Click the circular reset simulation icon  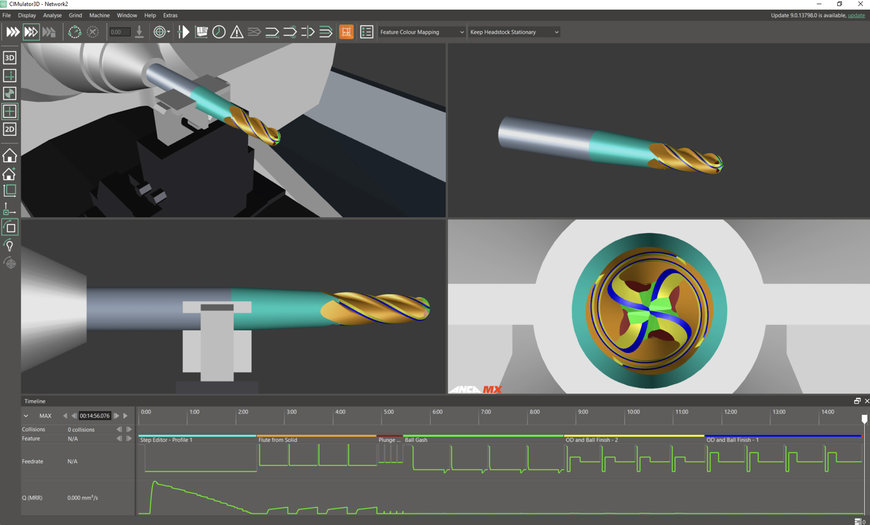(x=74, y=32)
